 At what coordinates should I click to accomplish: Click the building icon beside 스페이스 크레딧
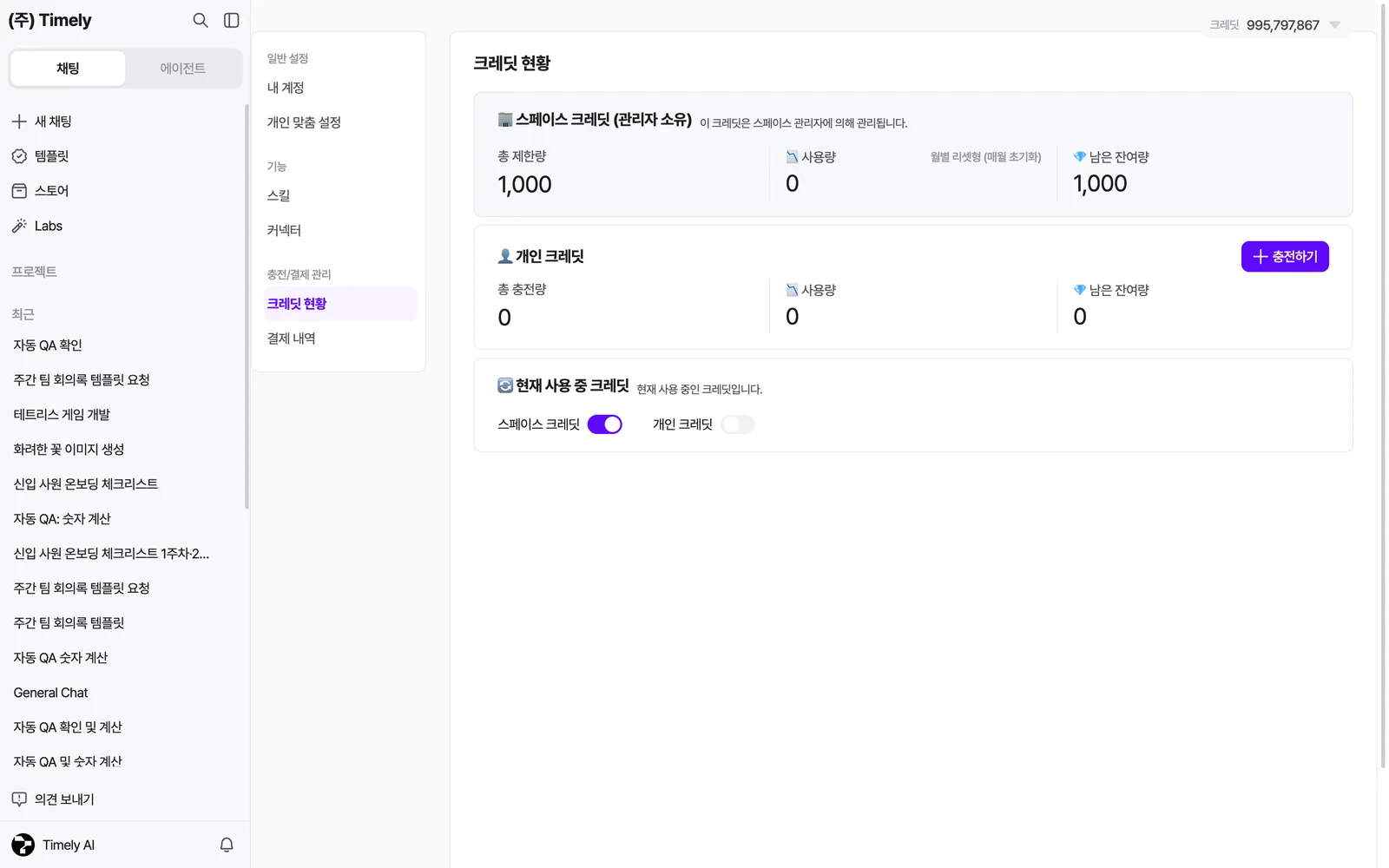pyautogui.click(x=505, y=120)
